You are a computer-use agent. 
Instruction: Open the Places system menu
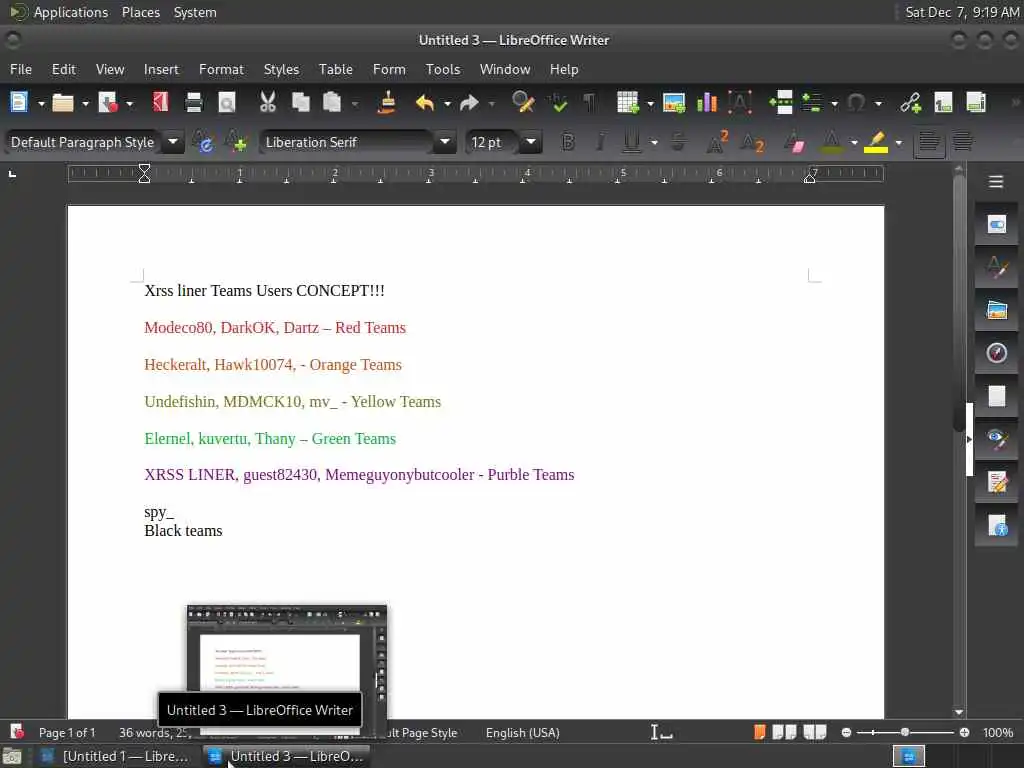(x=140, y=12)
